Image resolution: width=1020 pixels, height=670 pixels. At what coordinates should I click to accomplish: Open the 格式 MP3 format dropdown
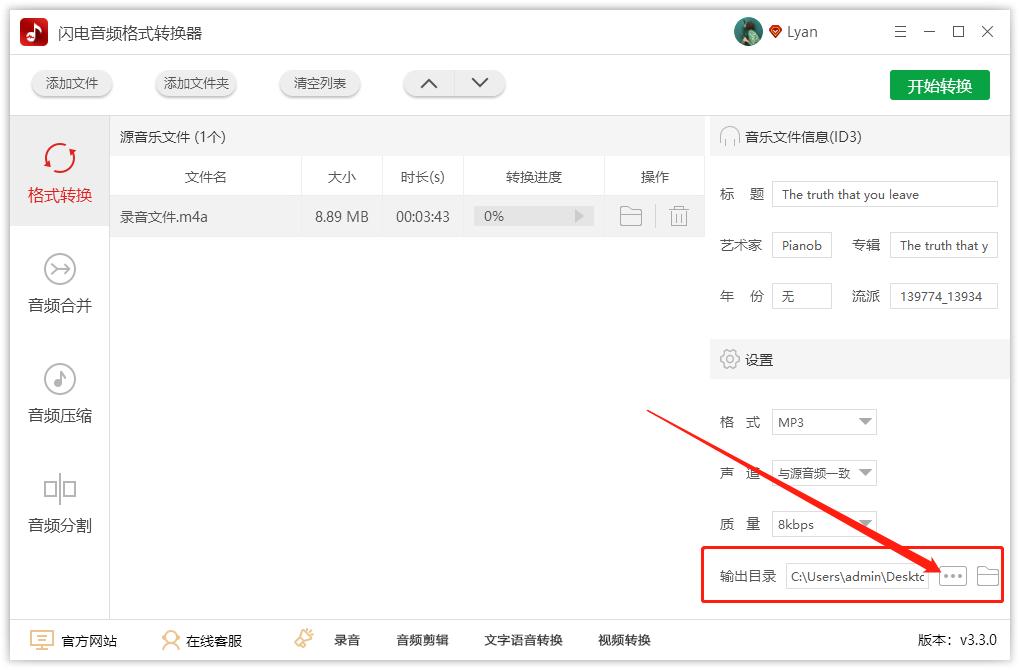823,422
